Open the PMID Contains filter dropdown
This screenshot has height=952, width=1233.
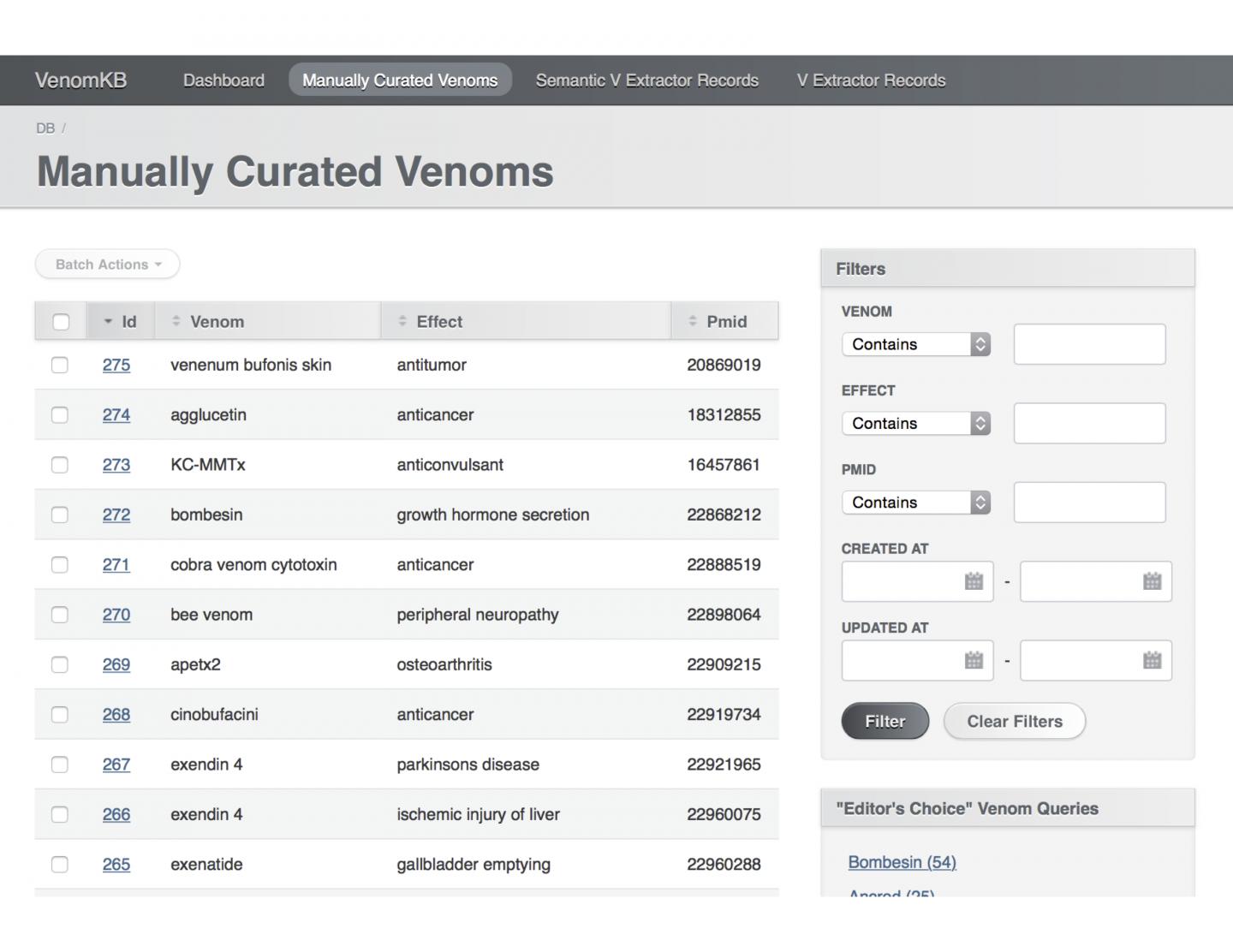click(x=915, y=502)
